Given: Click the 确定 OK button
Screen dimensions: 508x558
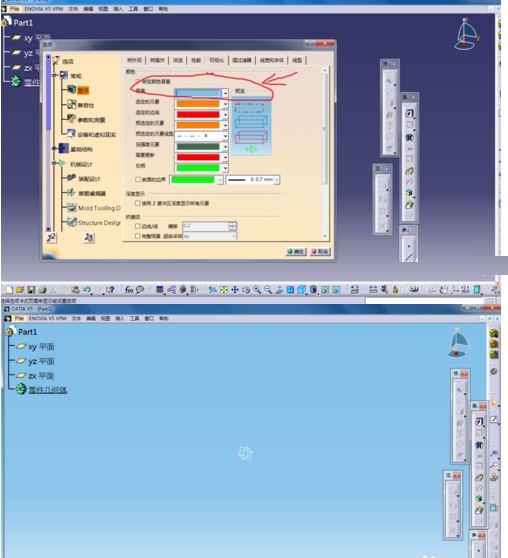Looking at the screenshot, I should tap(296, 252).
